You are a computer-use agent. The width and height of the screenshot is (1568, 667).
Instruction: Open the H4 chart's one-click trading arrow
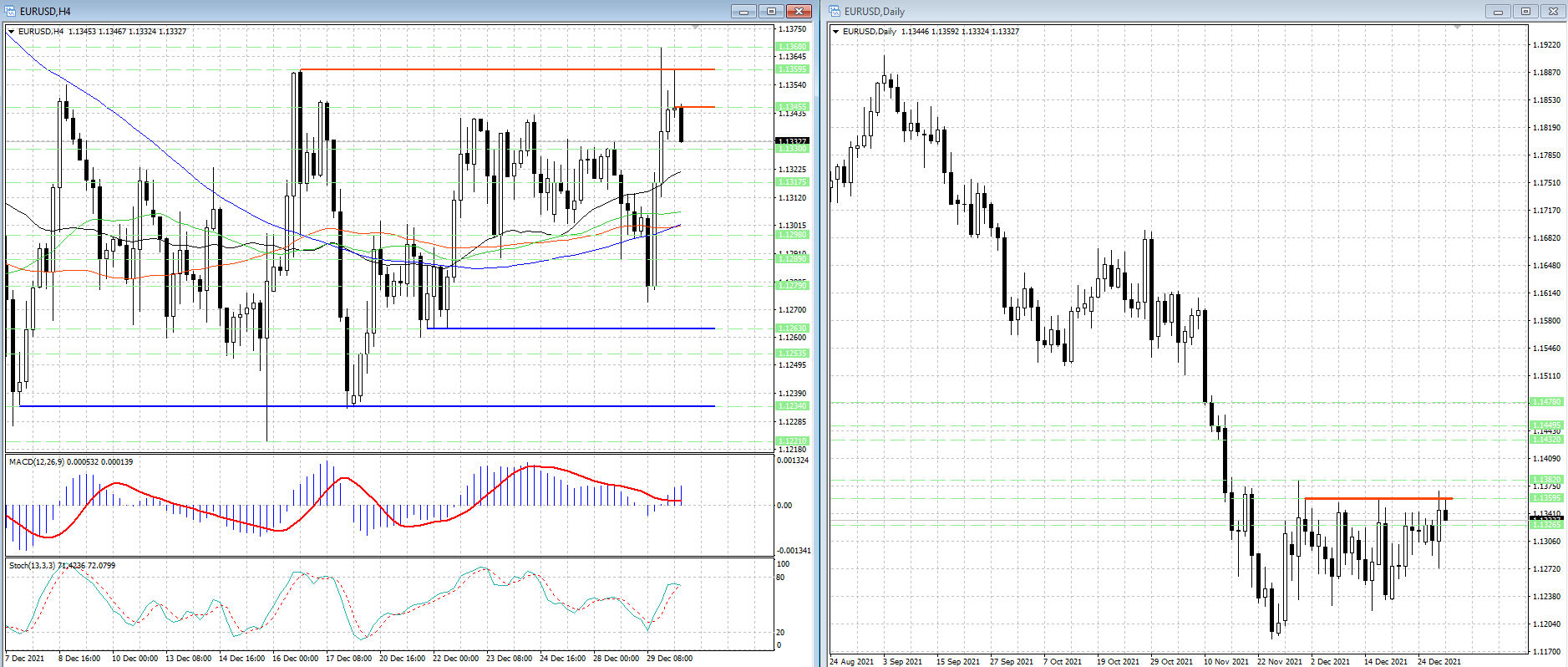pos(11,32)
